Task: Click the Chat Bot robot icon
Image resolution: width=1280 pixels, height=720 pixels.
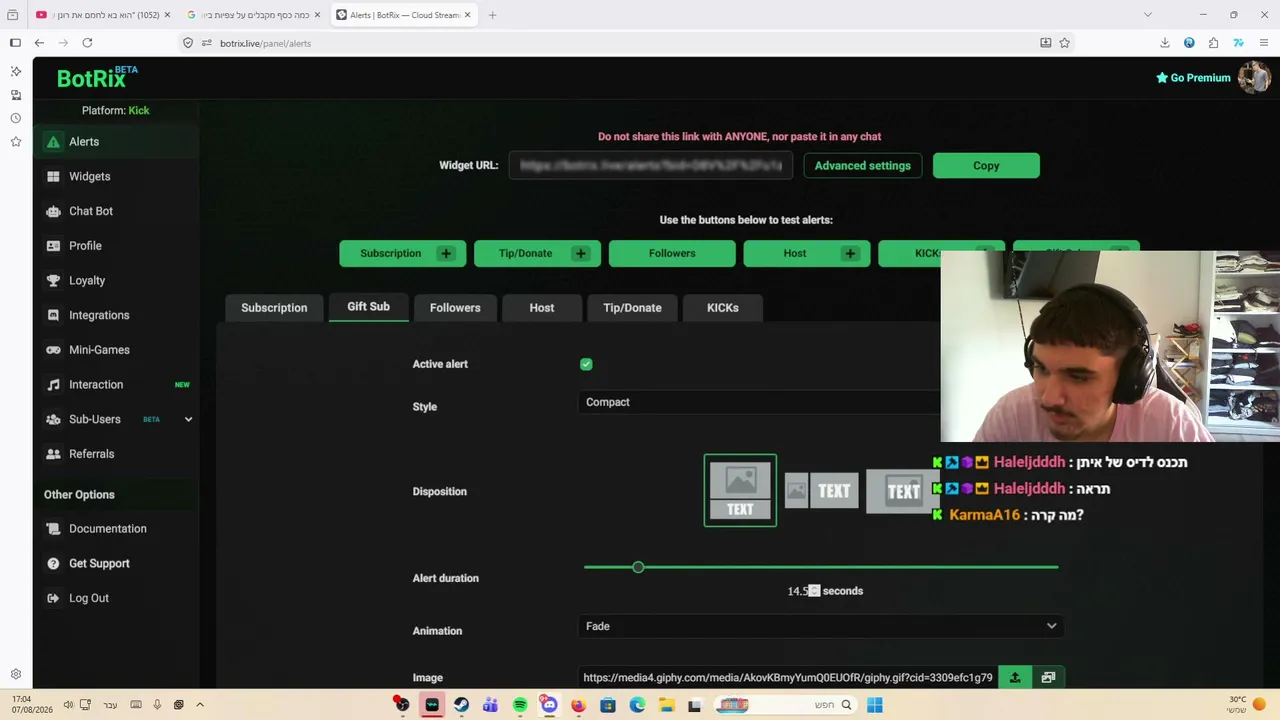Action: click(x=53, y=211)
